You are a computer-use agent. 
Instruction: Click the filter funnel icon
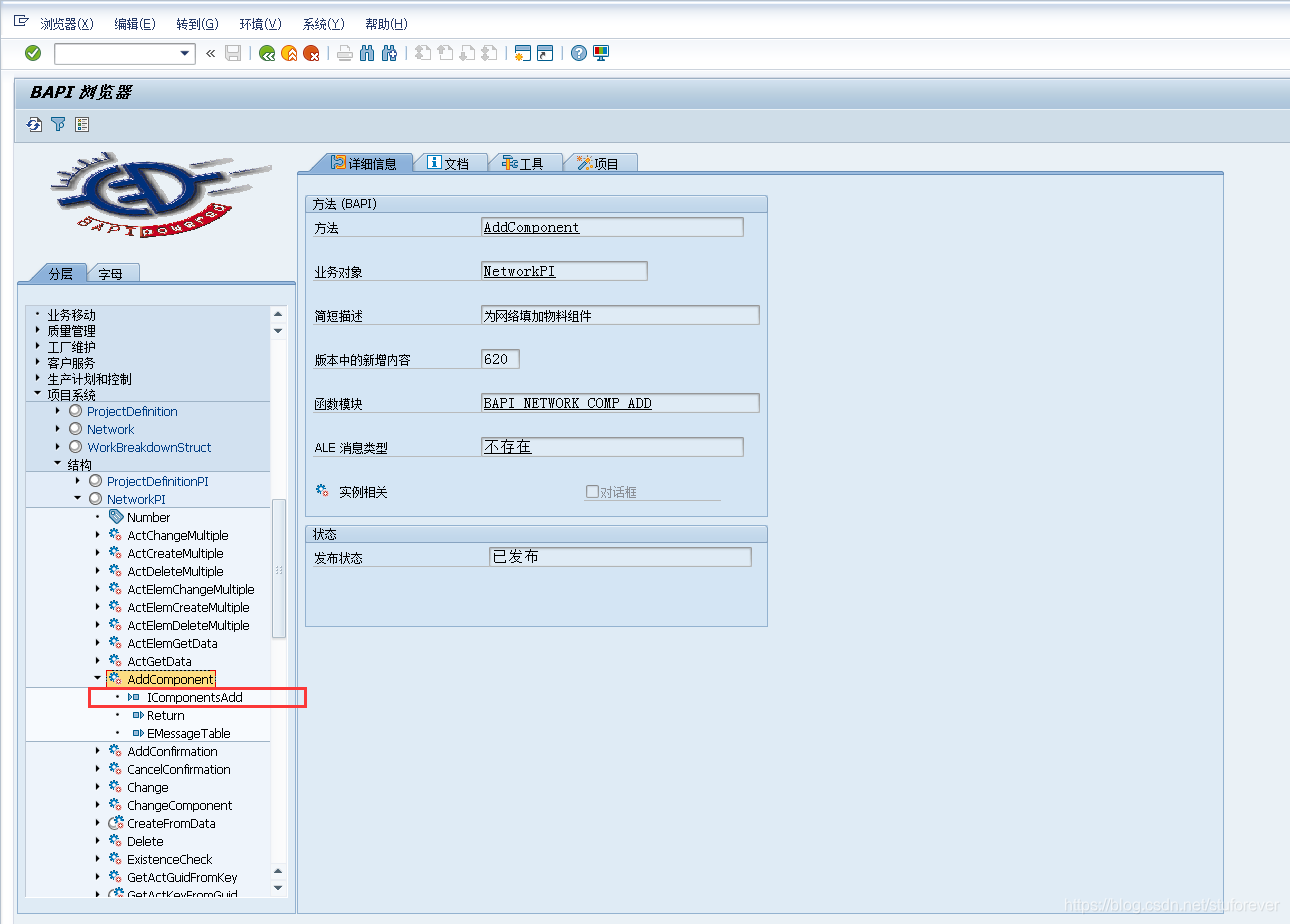[58, 124]
